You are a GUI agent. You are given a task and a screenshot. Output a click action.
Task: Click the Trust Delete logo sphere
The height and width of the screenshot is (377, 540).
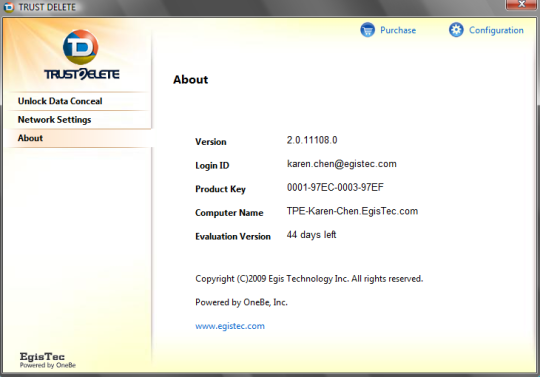click(81, 47)
